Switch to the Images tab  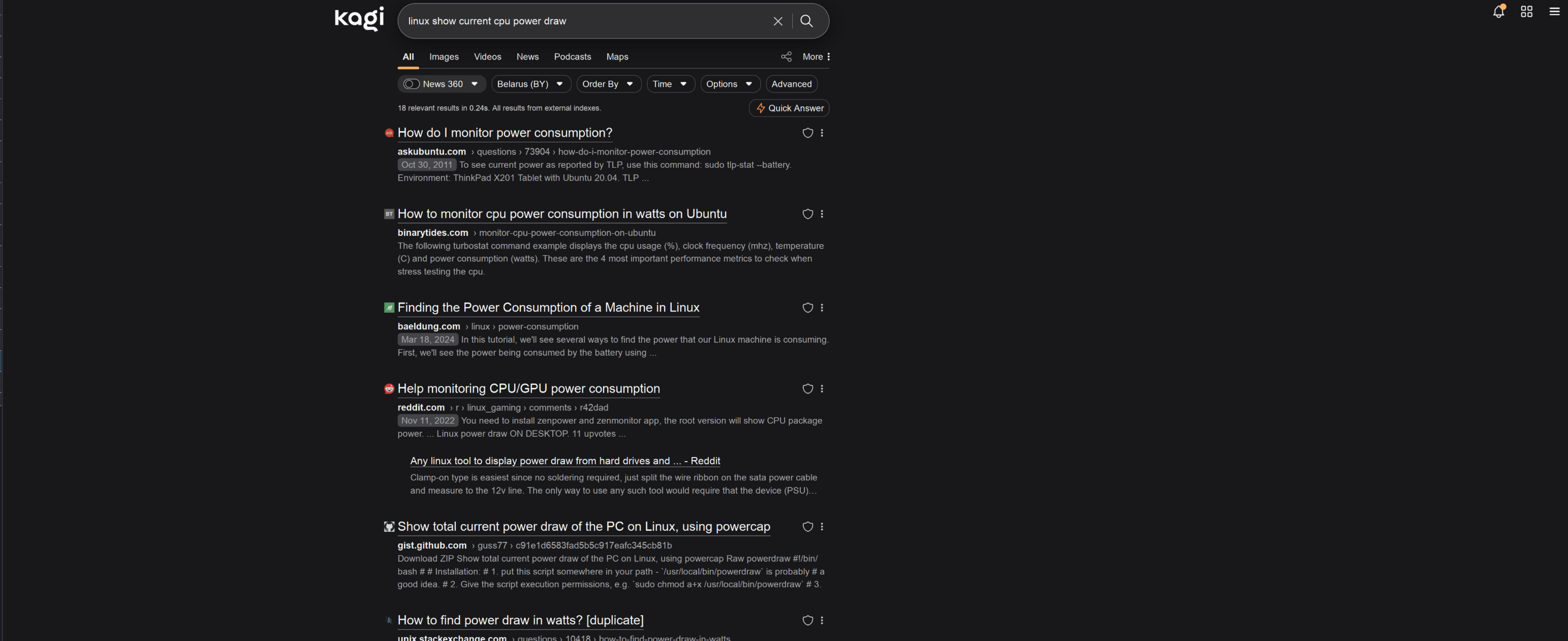pyautogui.click(x=444, y=56)
